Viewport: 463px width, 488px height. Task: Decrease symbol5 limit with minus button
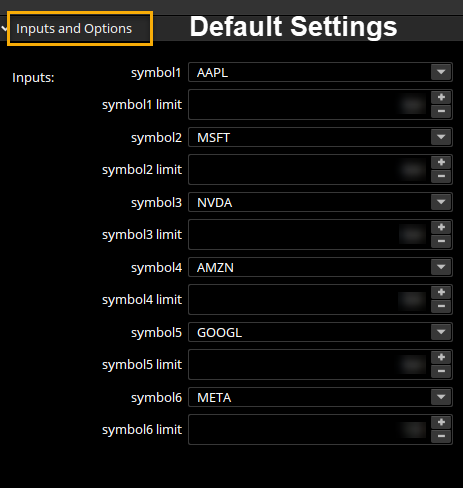point(441,371)
